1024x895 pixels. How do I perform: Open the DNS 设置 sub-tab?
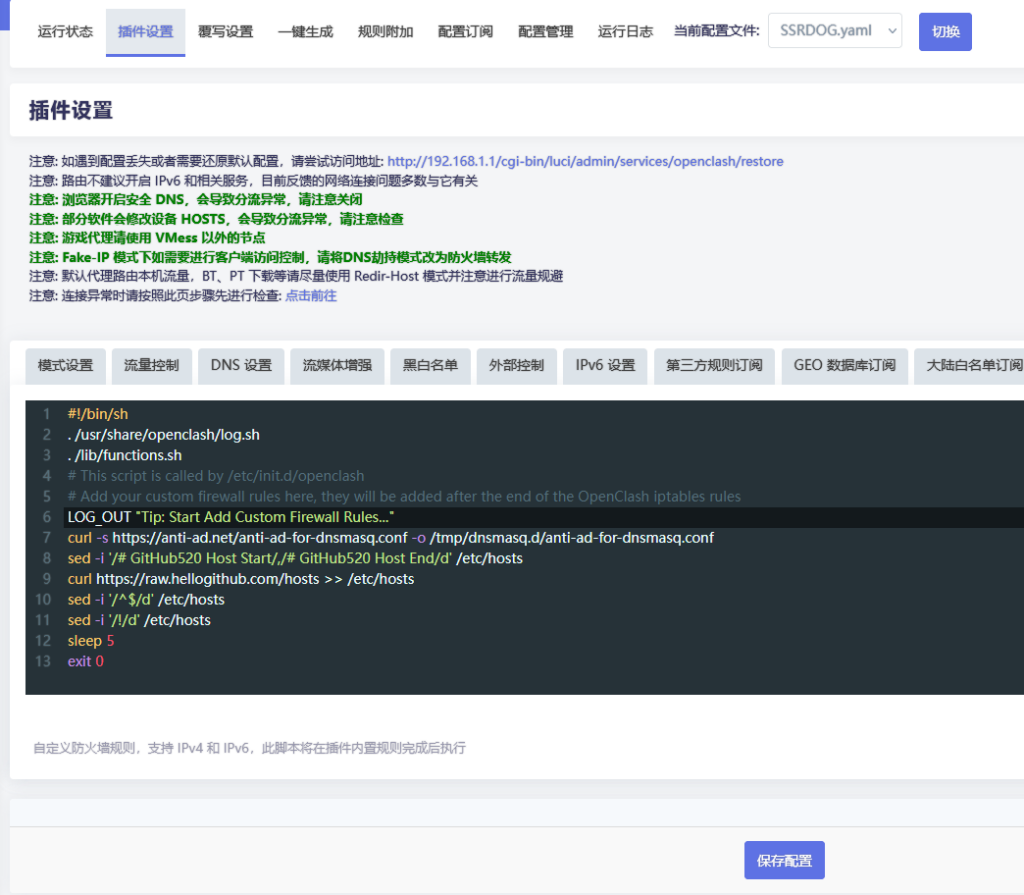pos(241,366)
